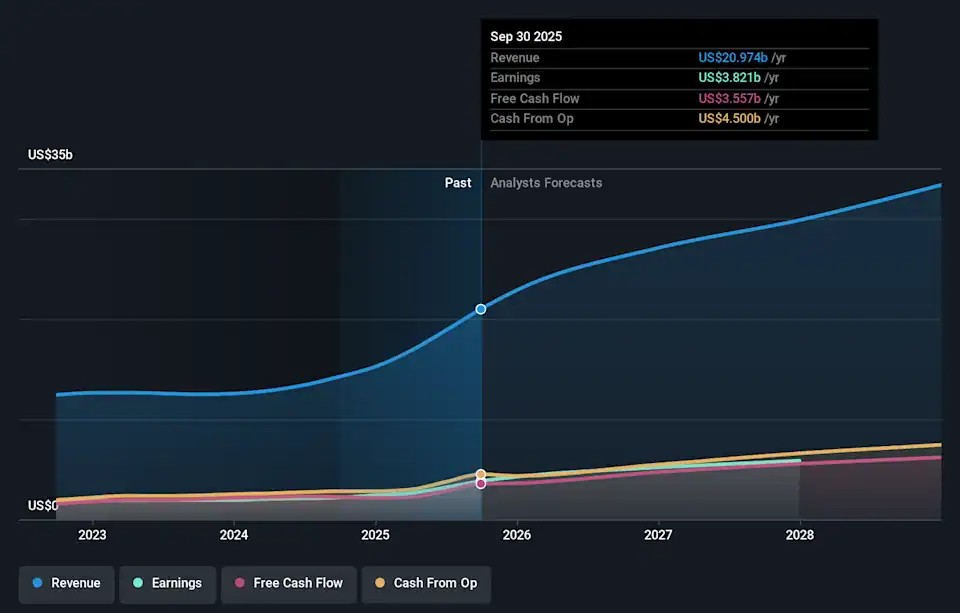Select the 2023 label on the x-axis
Viewport: 960px width, 613px height.
(92, 535)
